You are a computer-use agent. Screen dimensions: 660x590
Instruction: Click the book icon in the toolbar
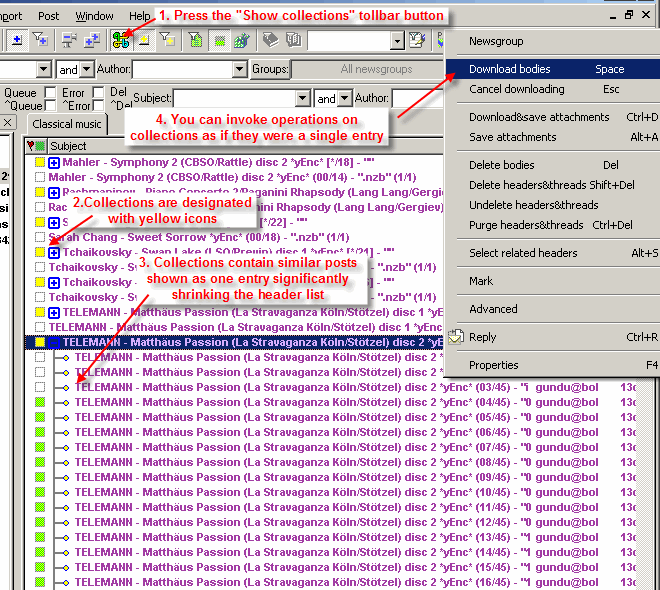(271, 40)
